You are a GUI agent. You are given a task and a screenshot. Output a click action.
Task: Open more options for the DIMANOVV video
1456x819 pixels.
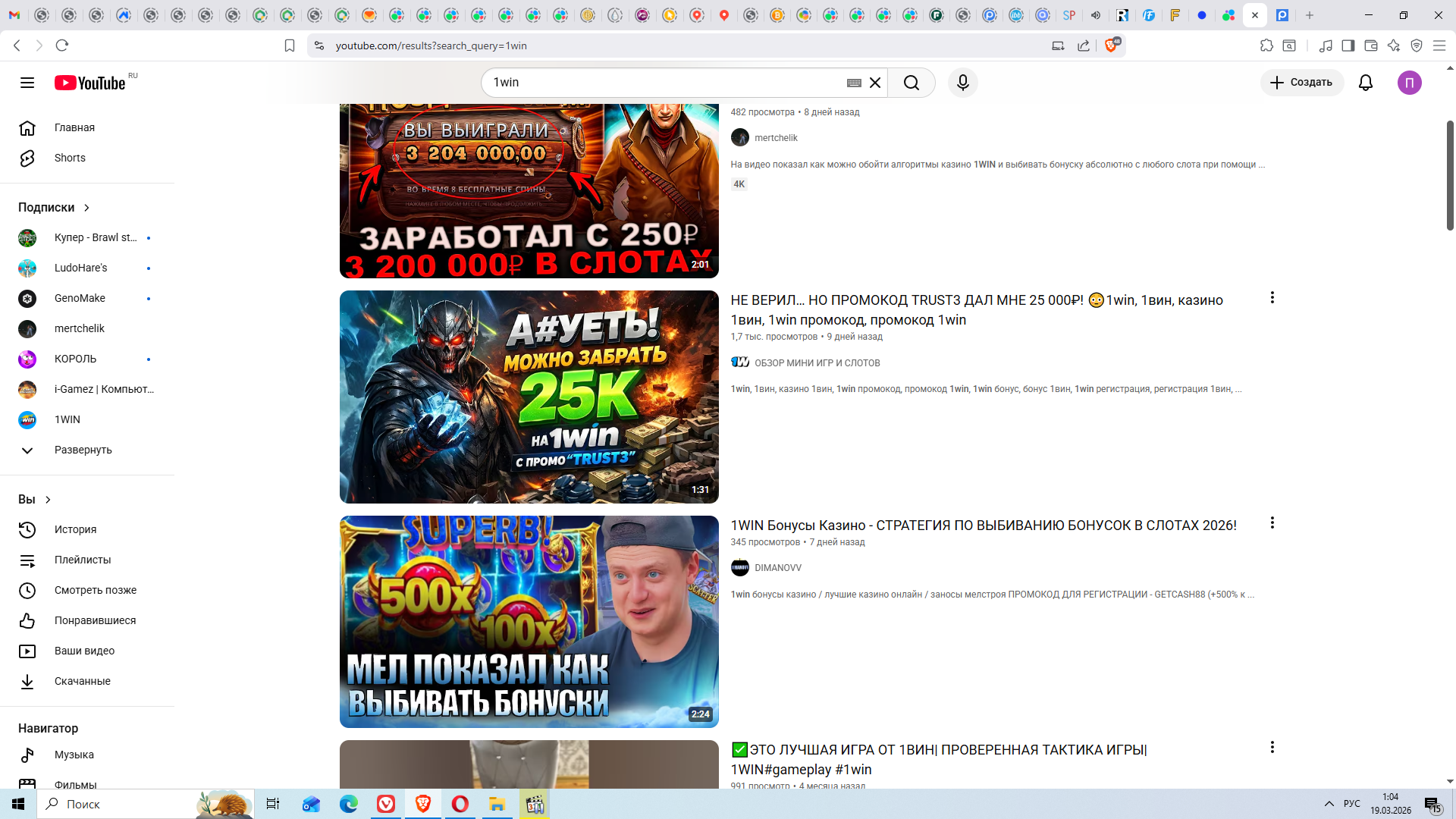[1272, 523]
